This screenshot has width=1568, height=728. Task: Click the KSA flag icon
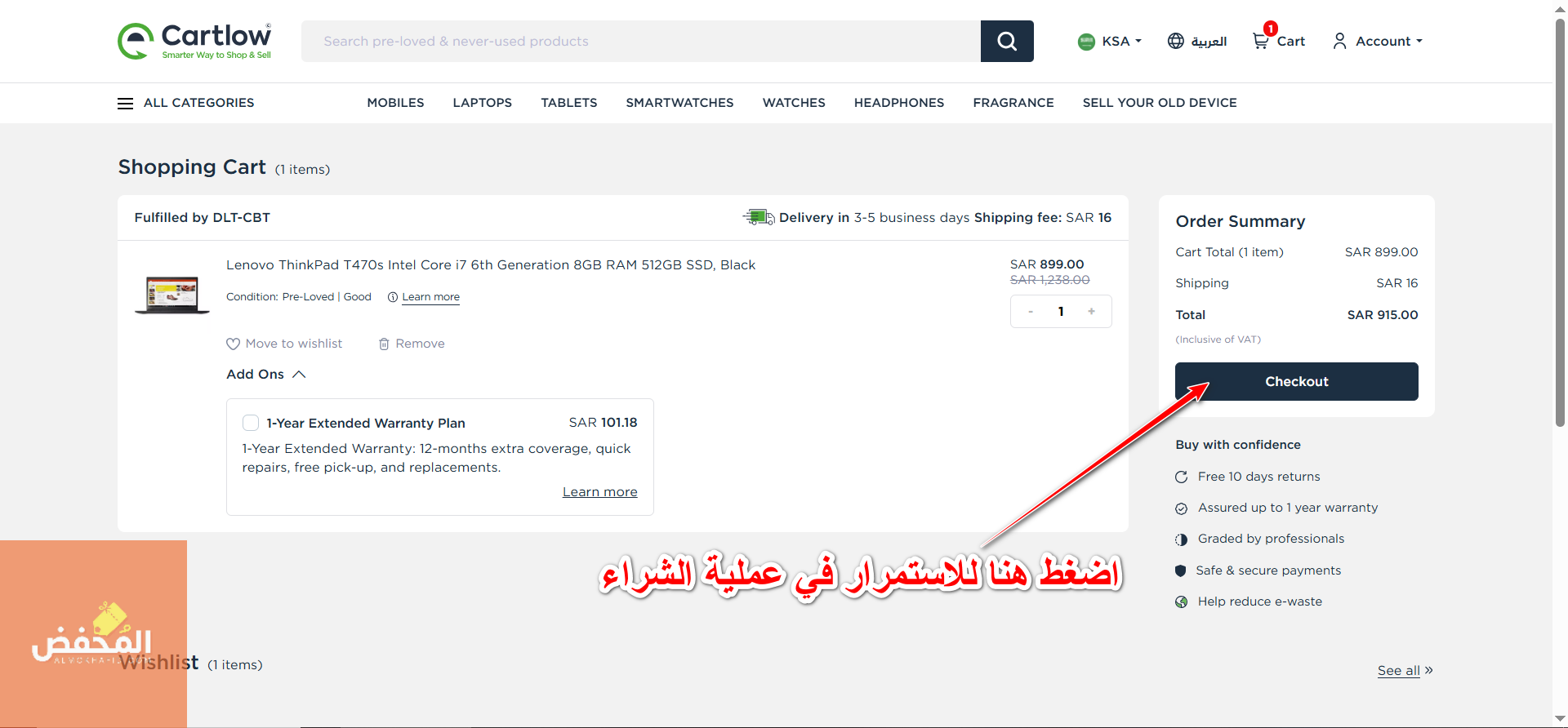click(x=1086, y=42)
